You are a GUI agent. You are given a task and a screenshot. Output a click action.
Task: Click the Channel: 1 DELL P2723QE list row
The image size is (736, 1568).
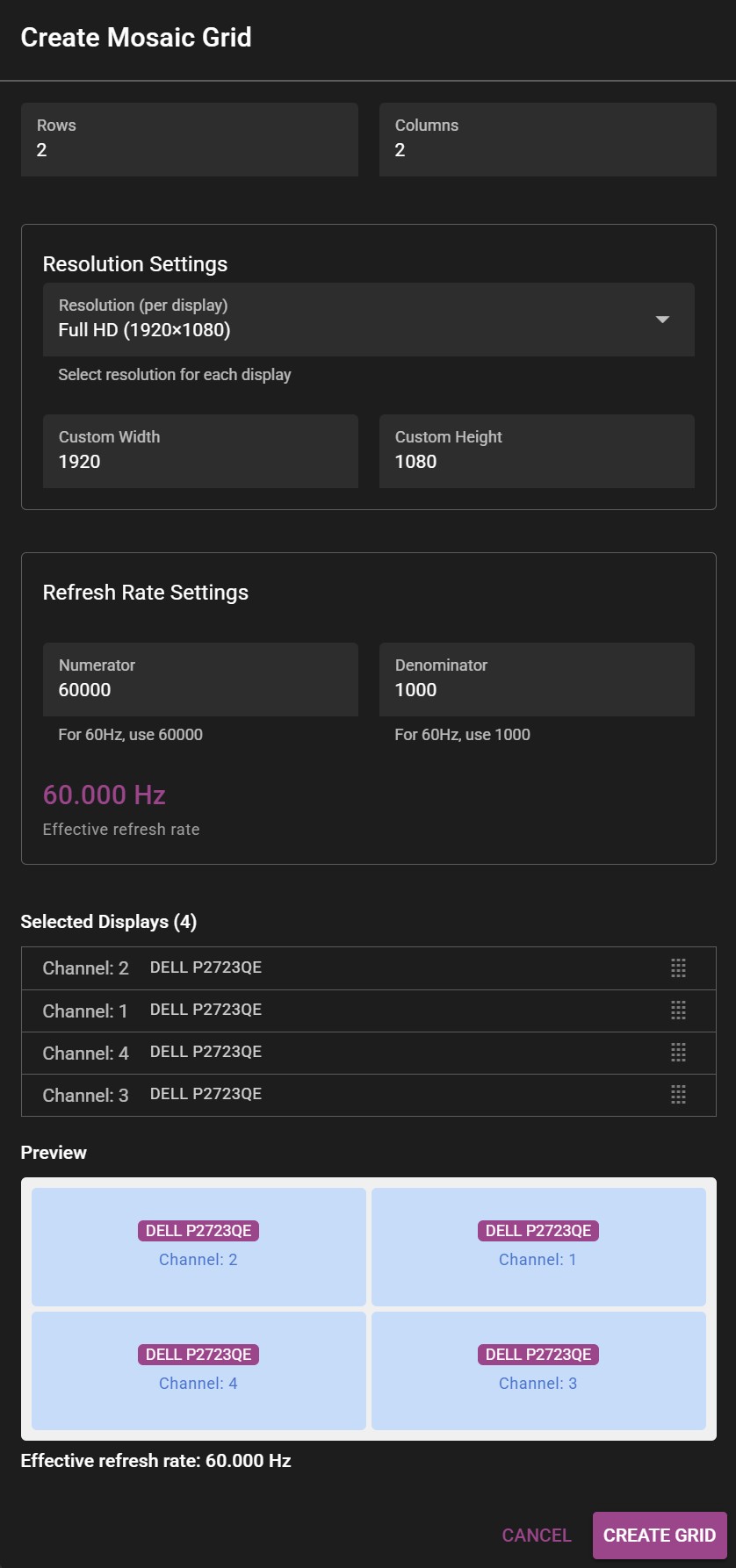[351, 1011]
